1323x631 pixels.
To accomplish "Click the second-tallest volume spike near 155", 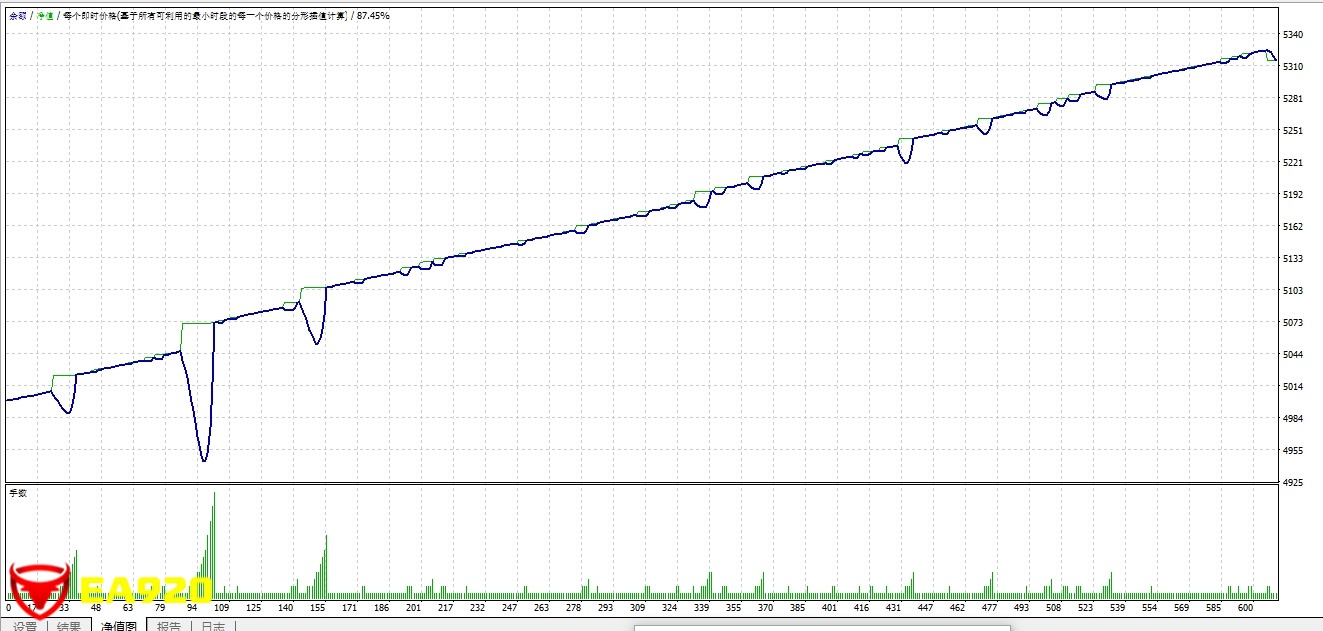I will (x=326, y=567).
